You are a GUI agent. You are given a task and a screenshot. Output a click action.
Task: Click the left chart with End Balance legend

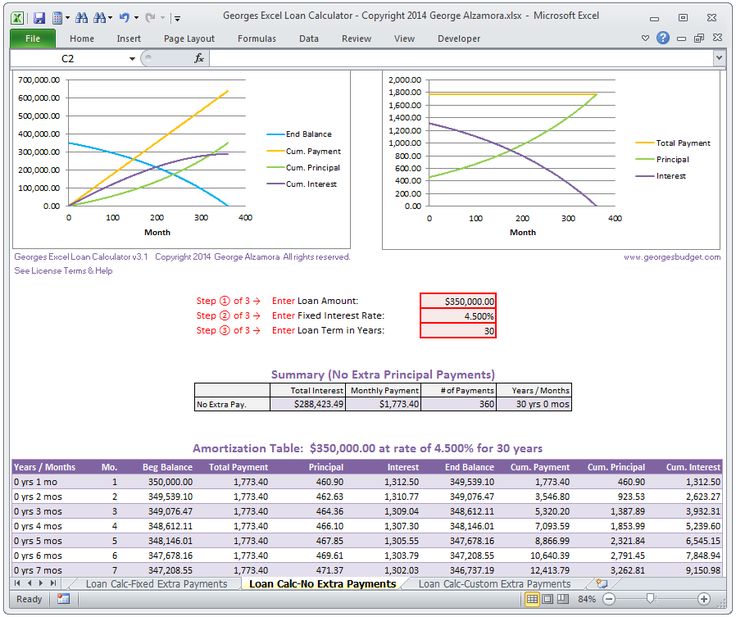pos(181,160)
